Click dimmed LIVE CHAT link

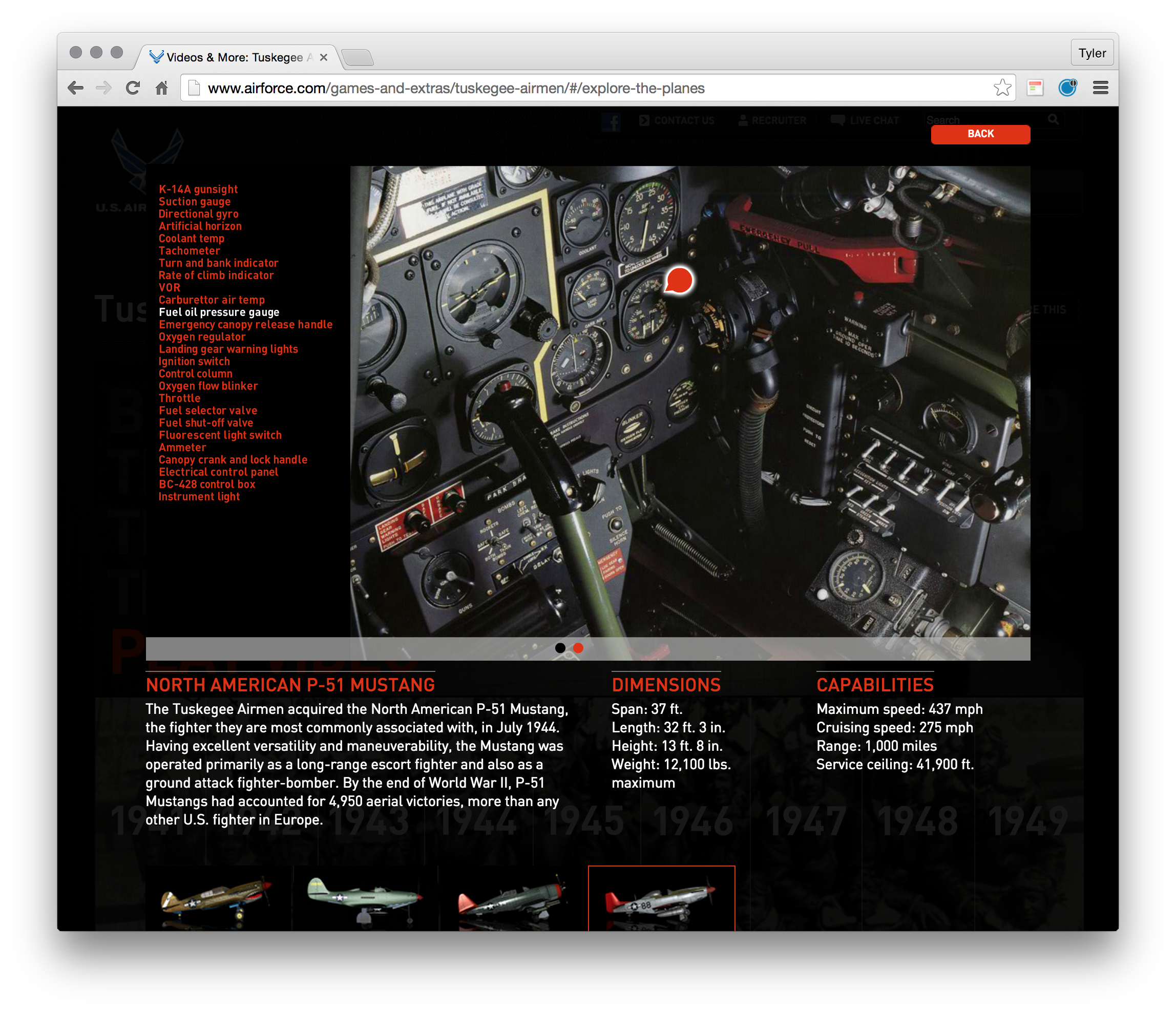865,120
